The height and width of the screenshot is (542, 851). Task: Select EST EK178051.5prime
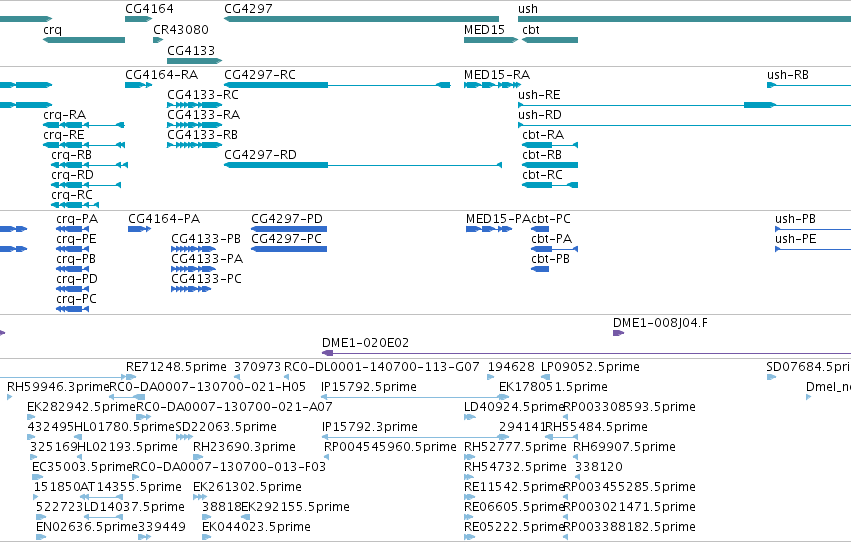[x=503, y=397]
